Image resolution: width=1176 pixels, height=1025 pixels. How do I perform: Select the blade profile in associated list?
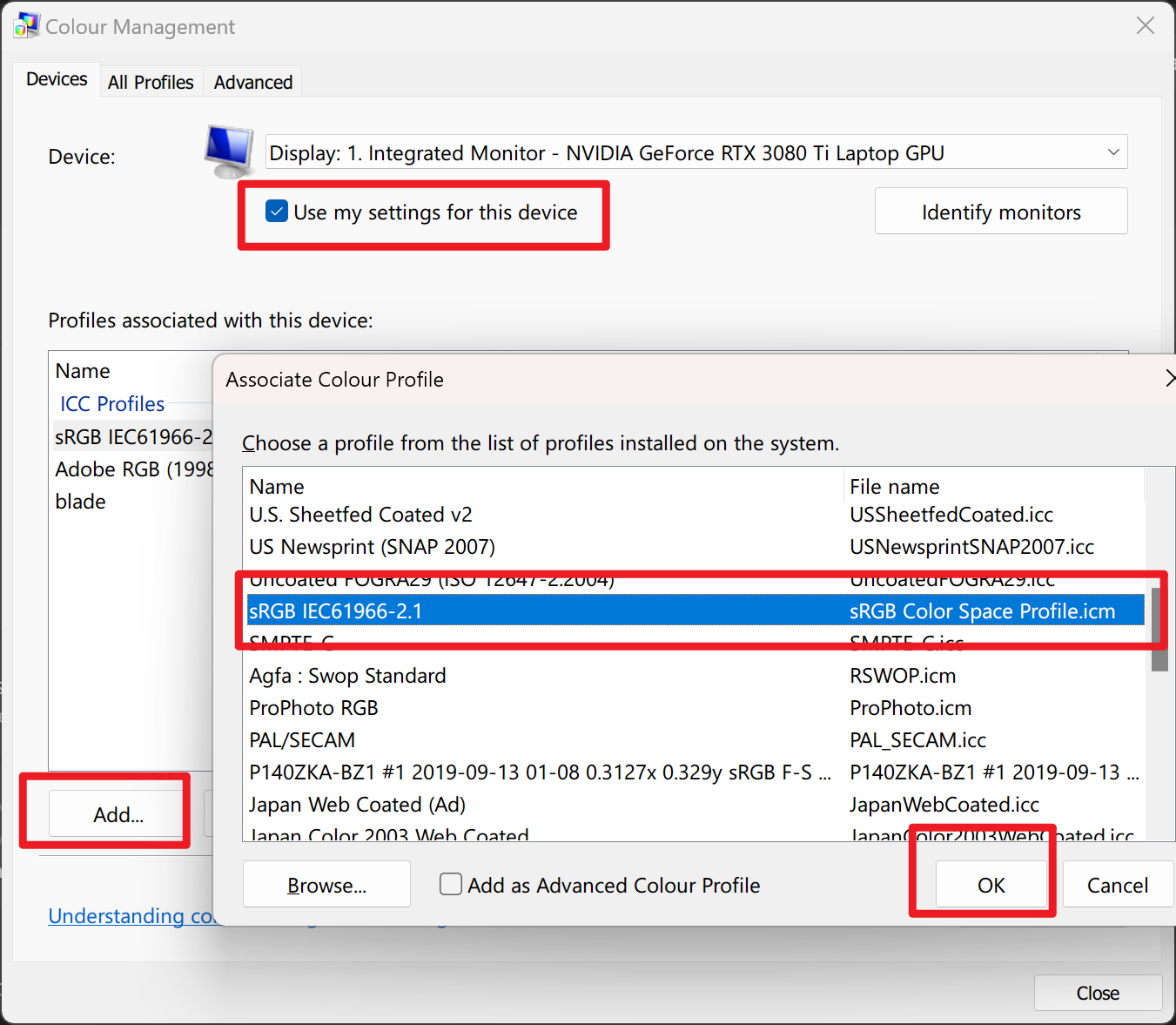tap(80, 502)
